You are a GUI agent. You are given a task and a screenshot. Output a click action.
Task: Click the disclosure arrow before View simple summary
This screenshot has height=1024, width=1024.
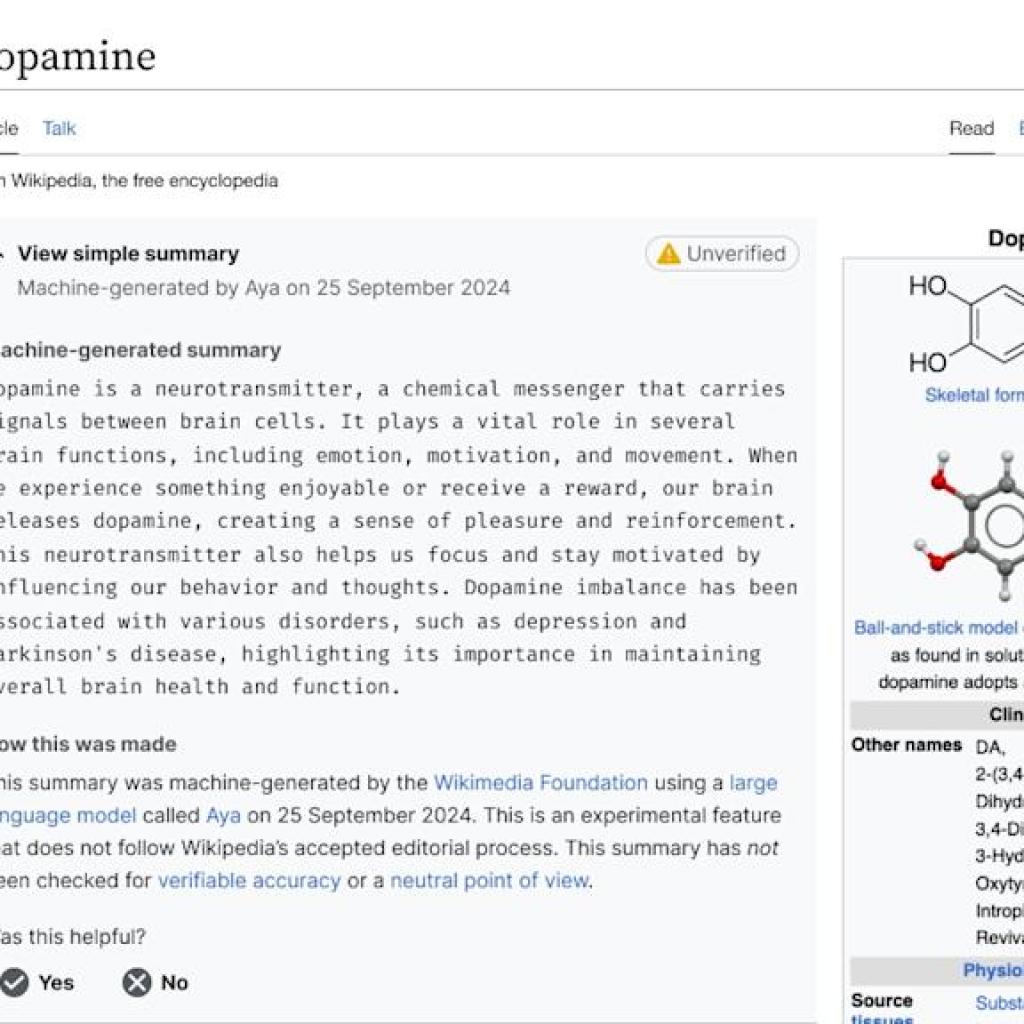2,253
